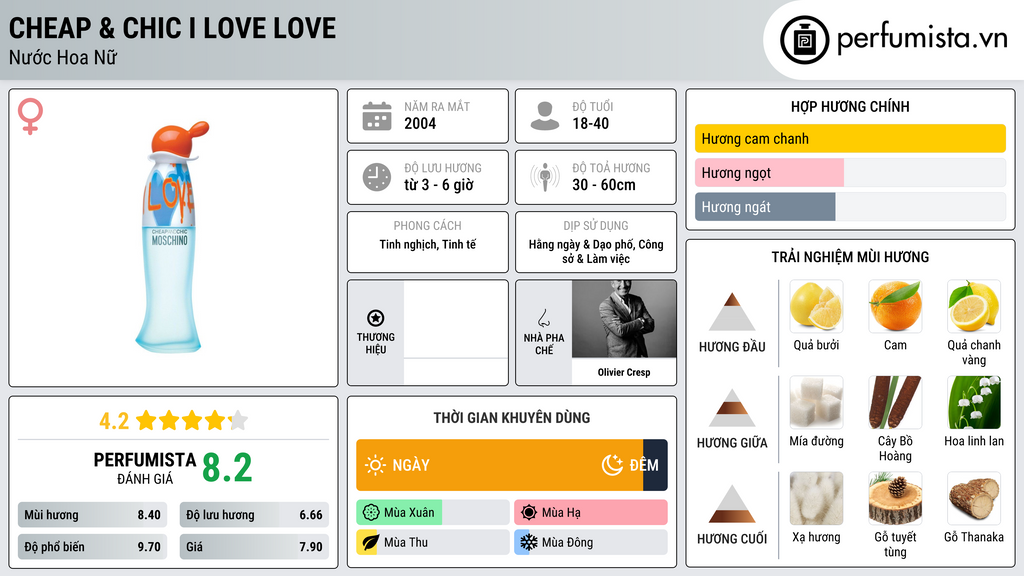The width and height of the screenshot is (1024, 576).
Task: Click the dark Đêm night segment
Action: click(x=655, y=465)
